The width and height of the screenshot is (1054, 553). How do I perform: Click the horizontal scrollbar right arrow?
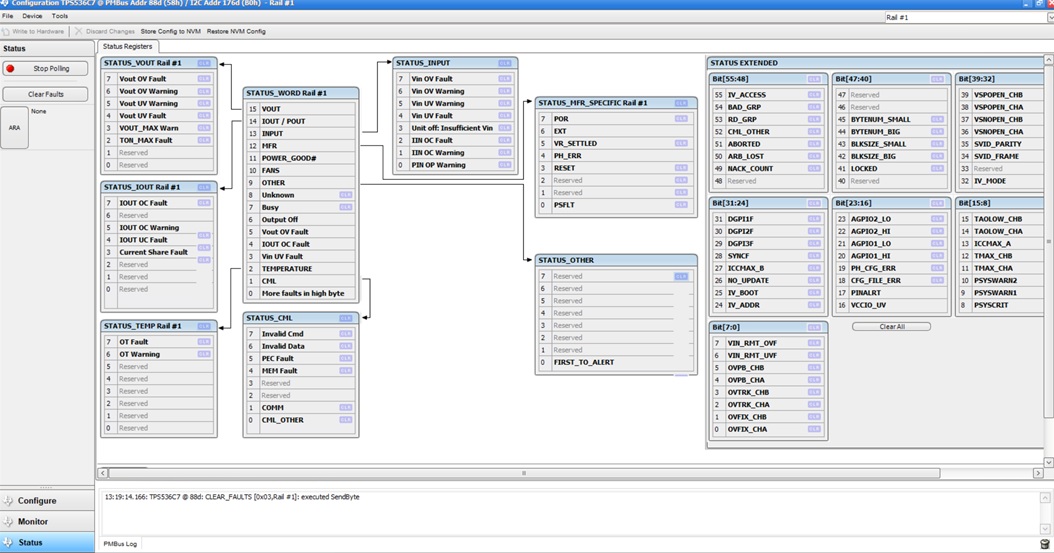(1037, 473)
